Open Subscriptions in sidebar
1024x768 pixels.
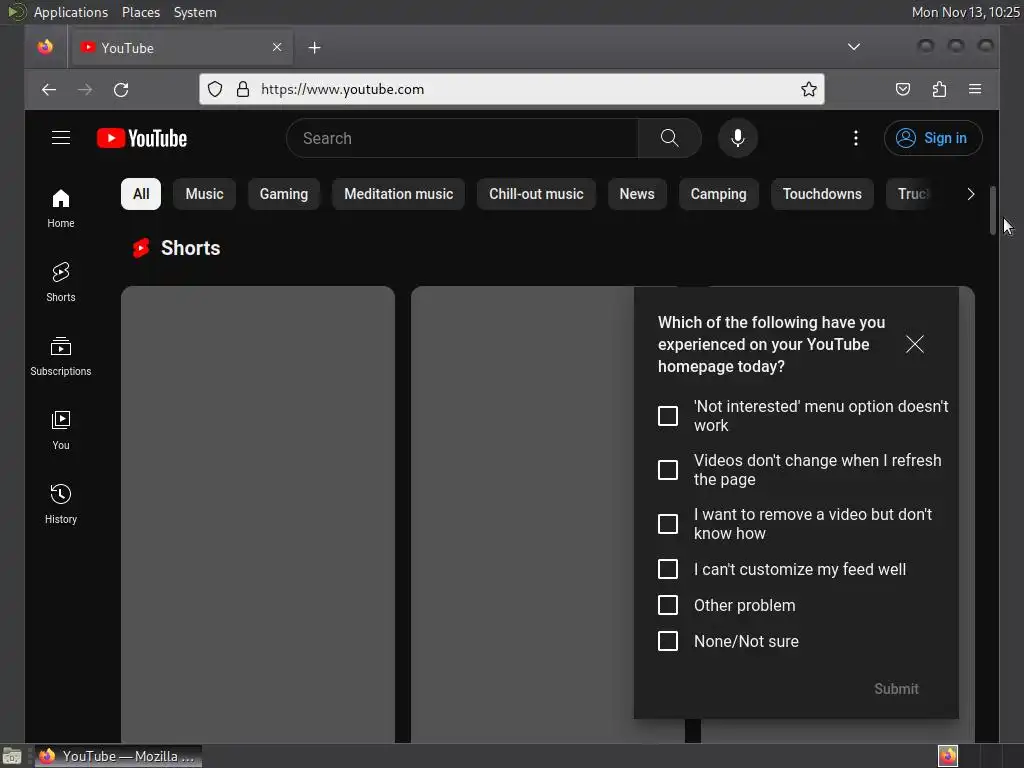coord(61,356)
